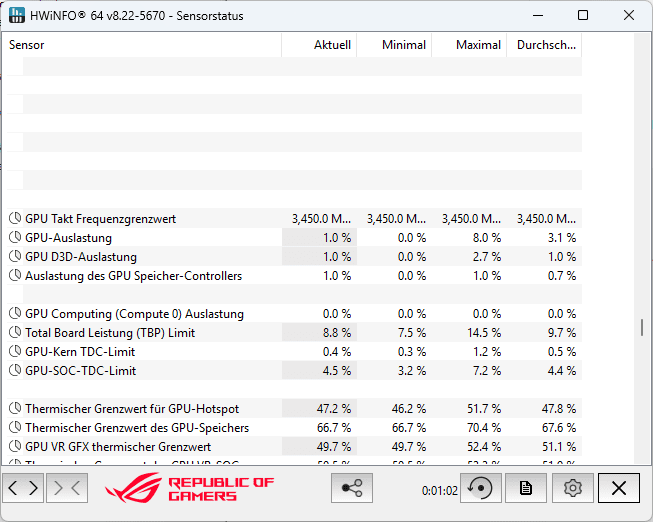The image size is (653, 522).
Task: Click the 8.8 % current TBP value
Action: coord(337,333)
